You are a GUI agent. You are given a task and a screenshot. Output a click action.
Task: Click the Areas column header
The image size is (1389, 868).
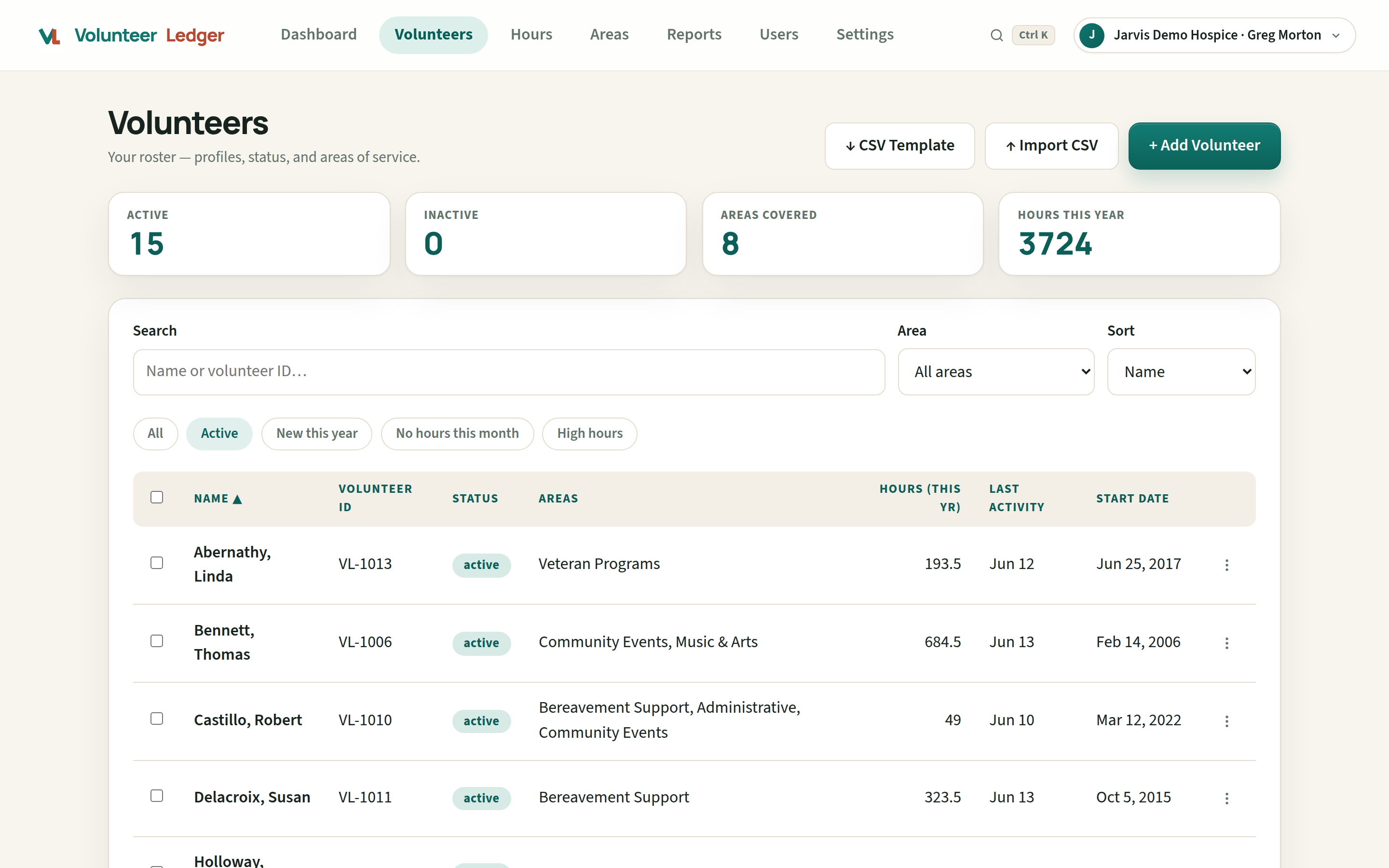coord(558,498)
